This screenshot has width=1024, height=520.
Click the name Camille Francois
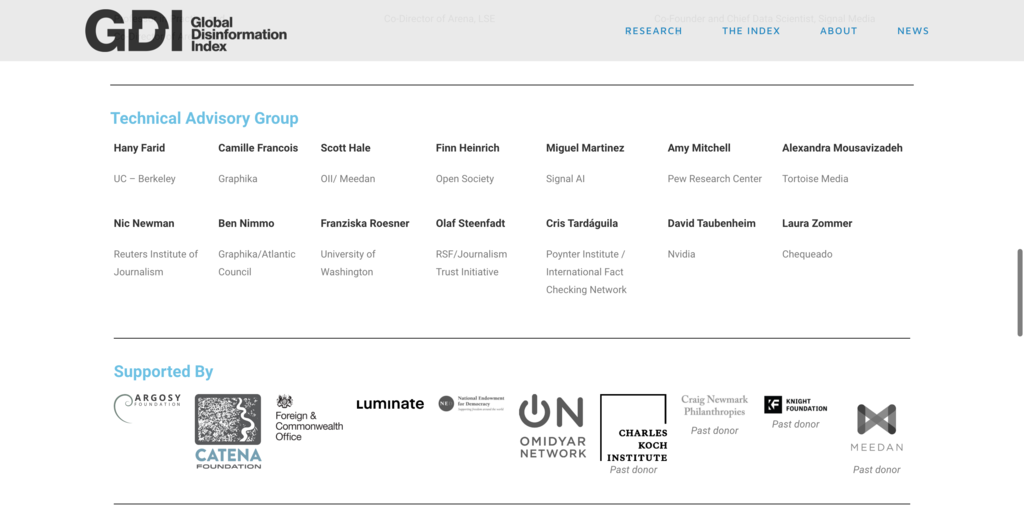[x=258, y=148]
